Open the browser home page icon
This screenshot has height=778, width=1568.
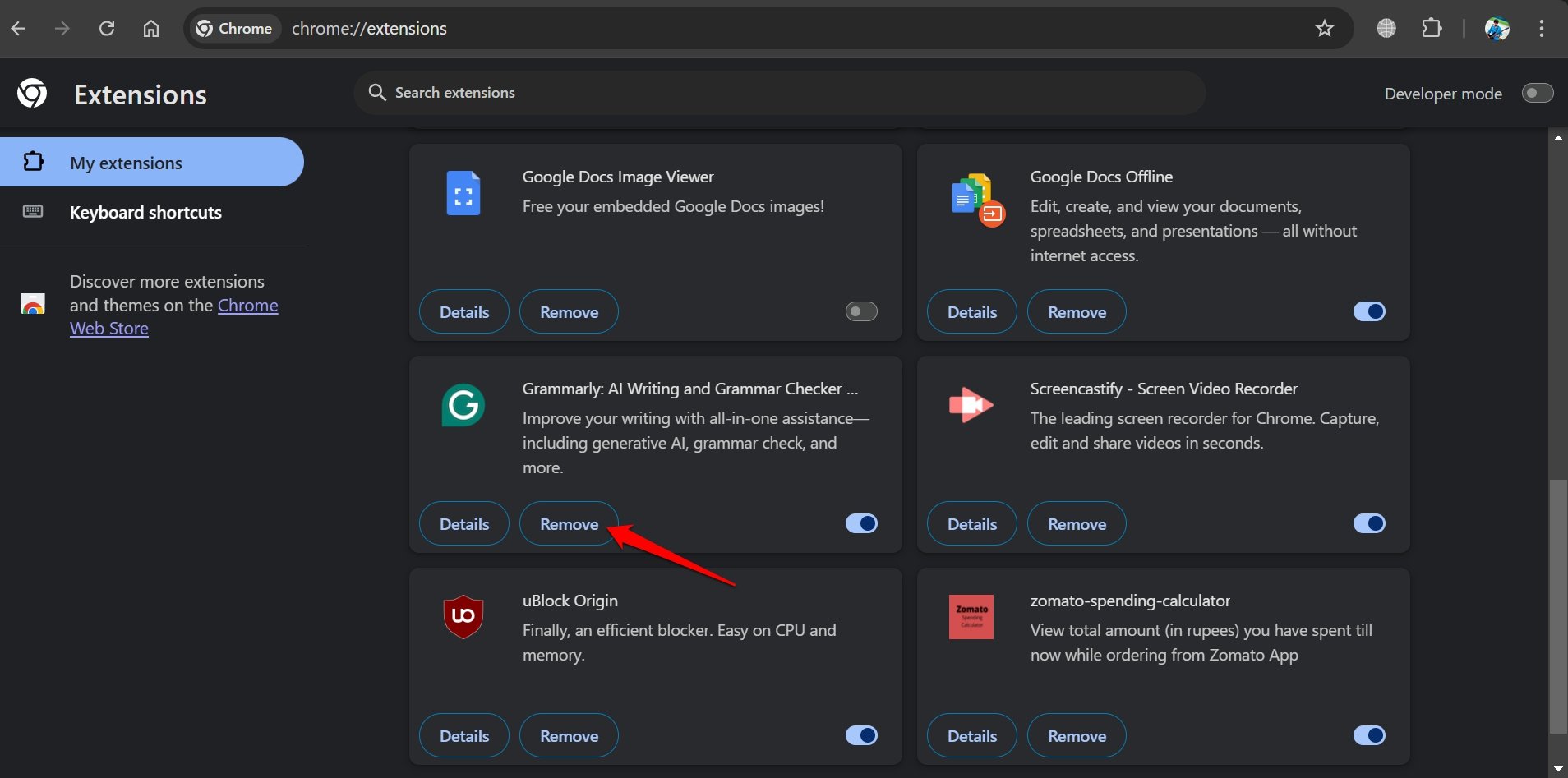pos(151,29)
